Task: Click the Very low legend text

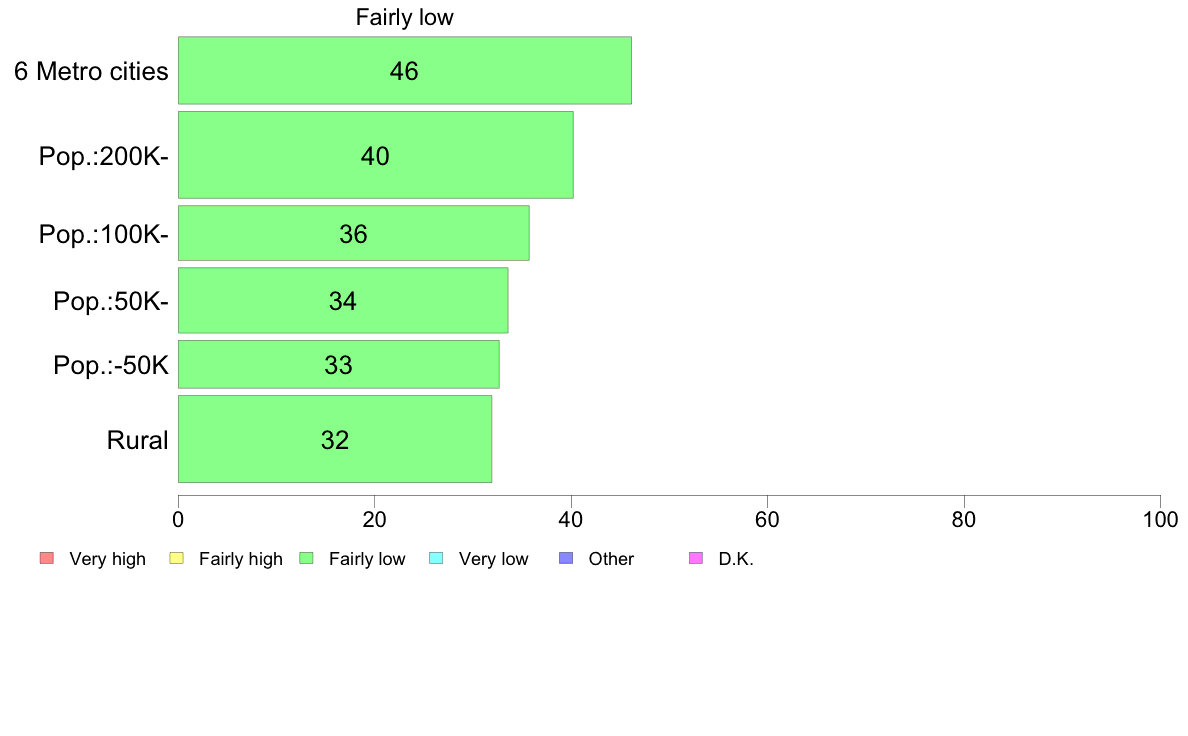Action: pyautogui.click(x=493, y=559)
